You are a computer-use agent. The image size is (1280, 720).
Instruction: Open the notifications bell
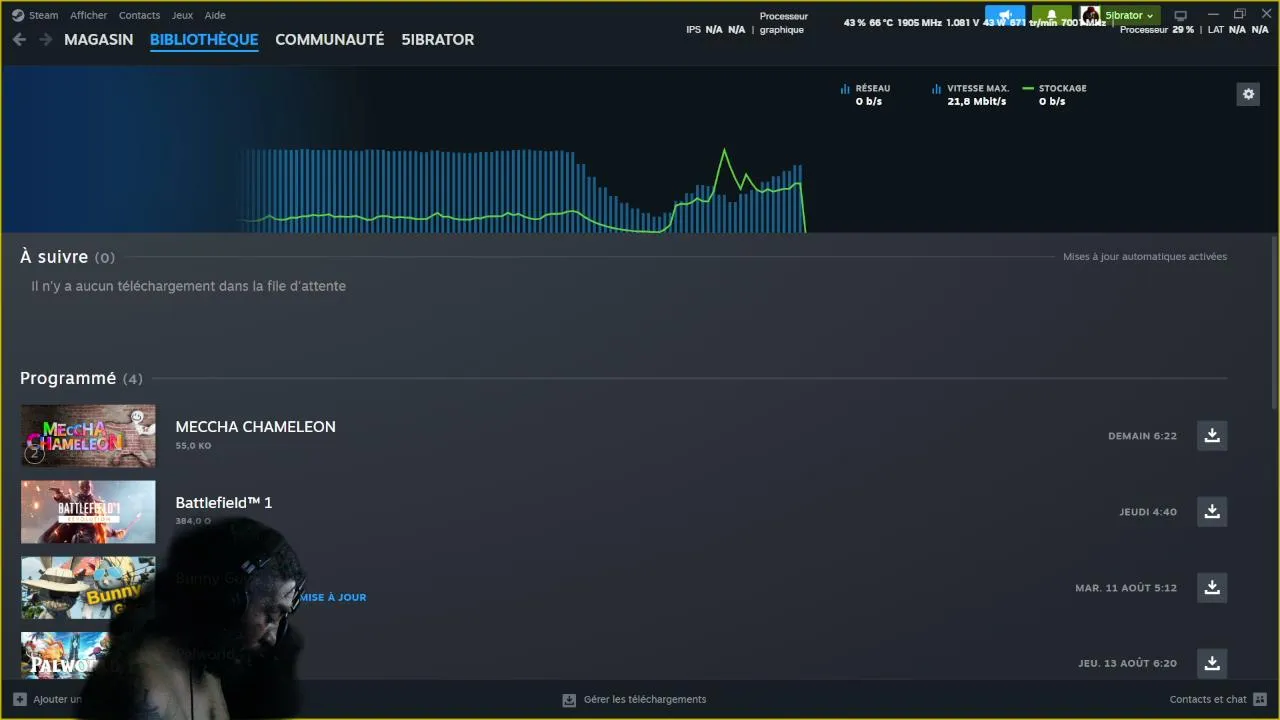click(1051, 15)
